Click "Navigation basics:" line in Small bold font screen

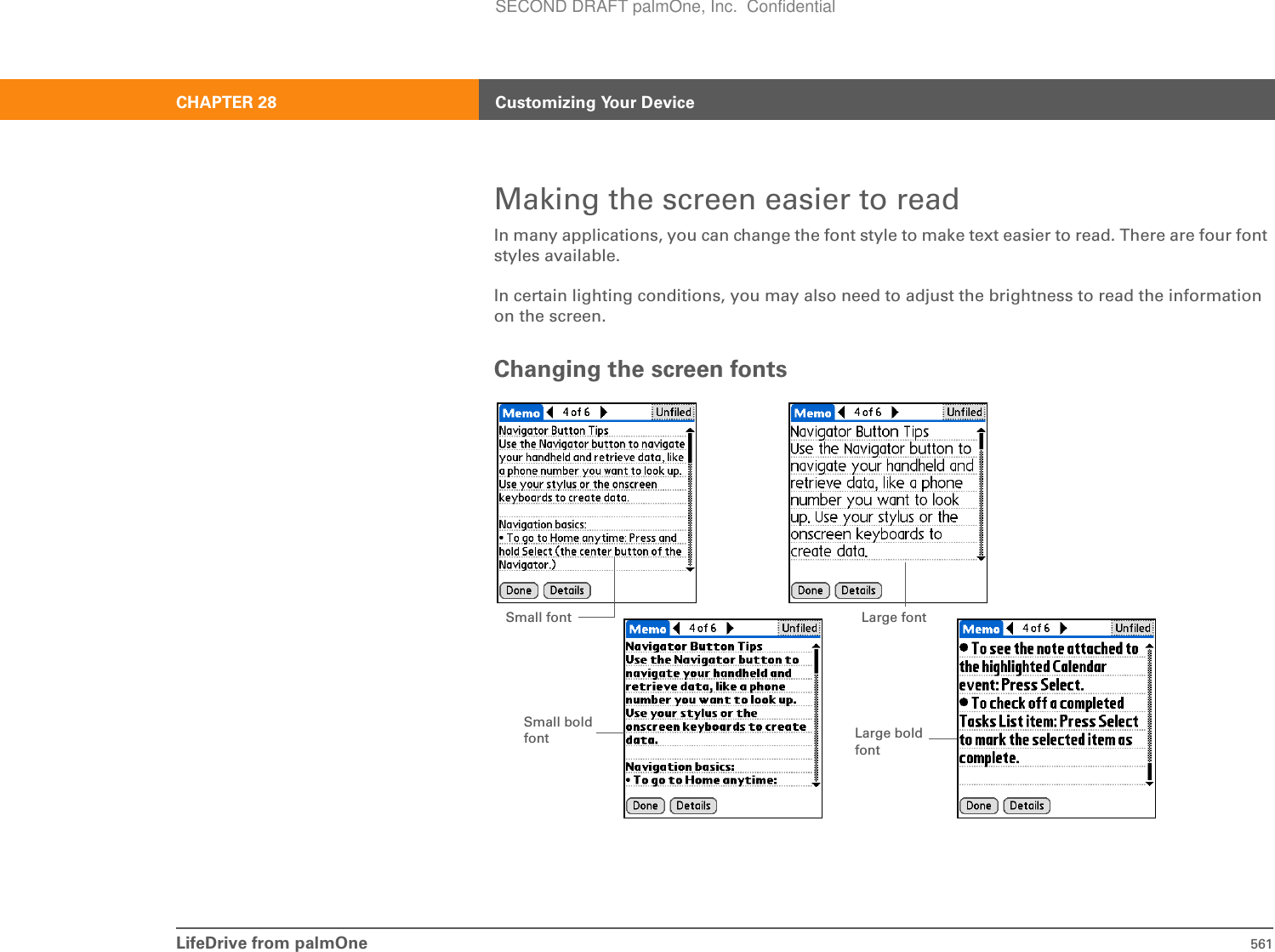point(680,767)
